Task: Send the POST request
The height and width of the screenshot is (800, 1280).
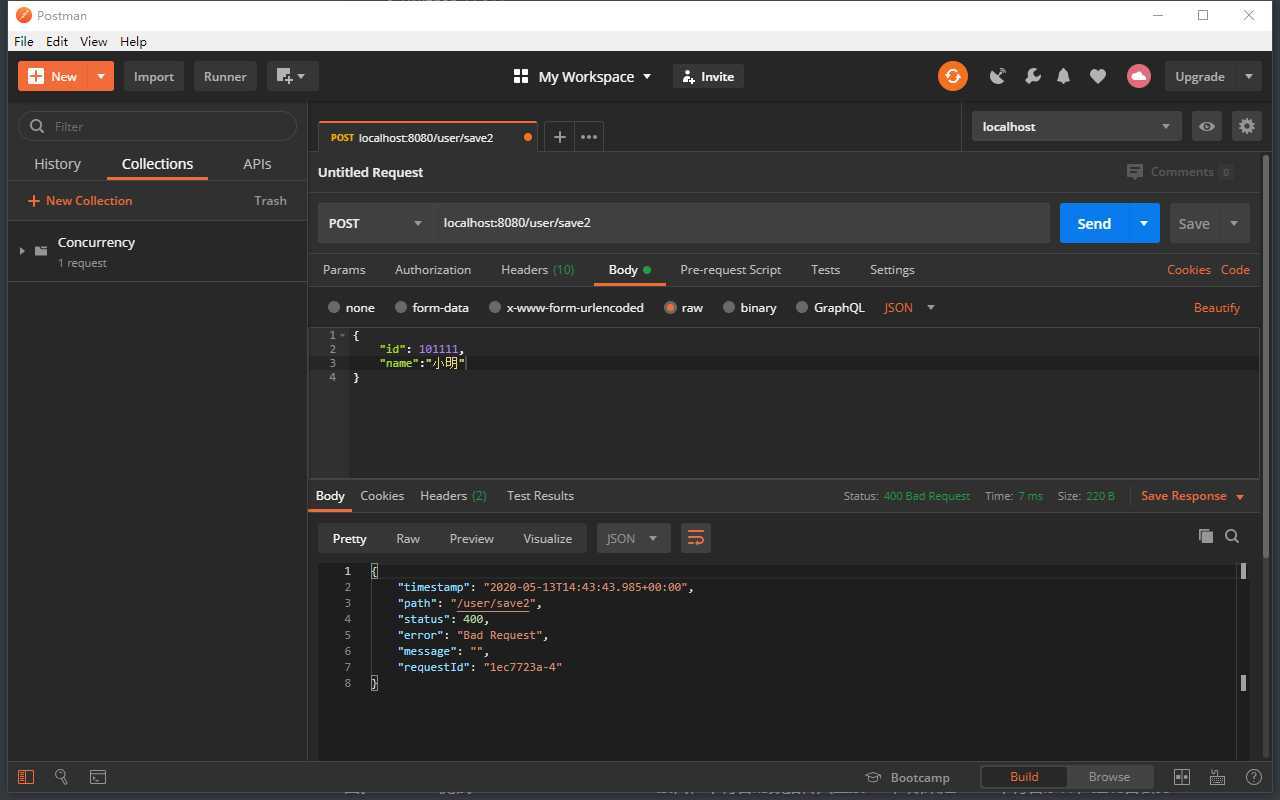Action: click(x=1094, y=223)
